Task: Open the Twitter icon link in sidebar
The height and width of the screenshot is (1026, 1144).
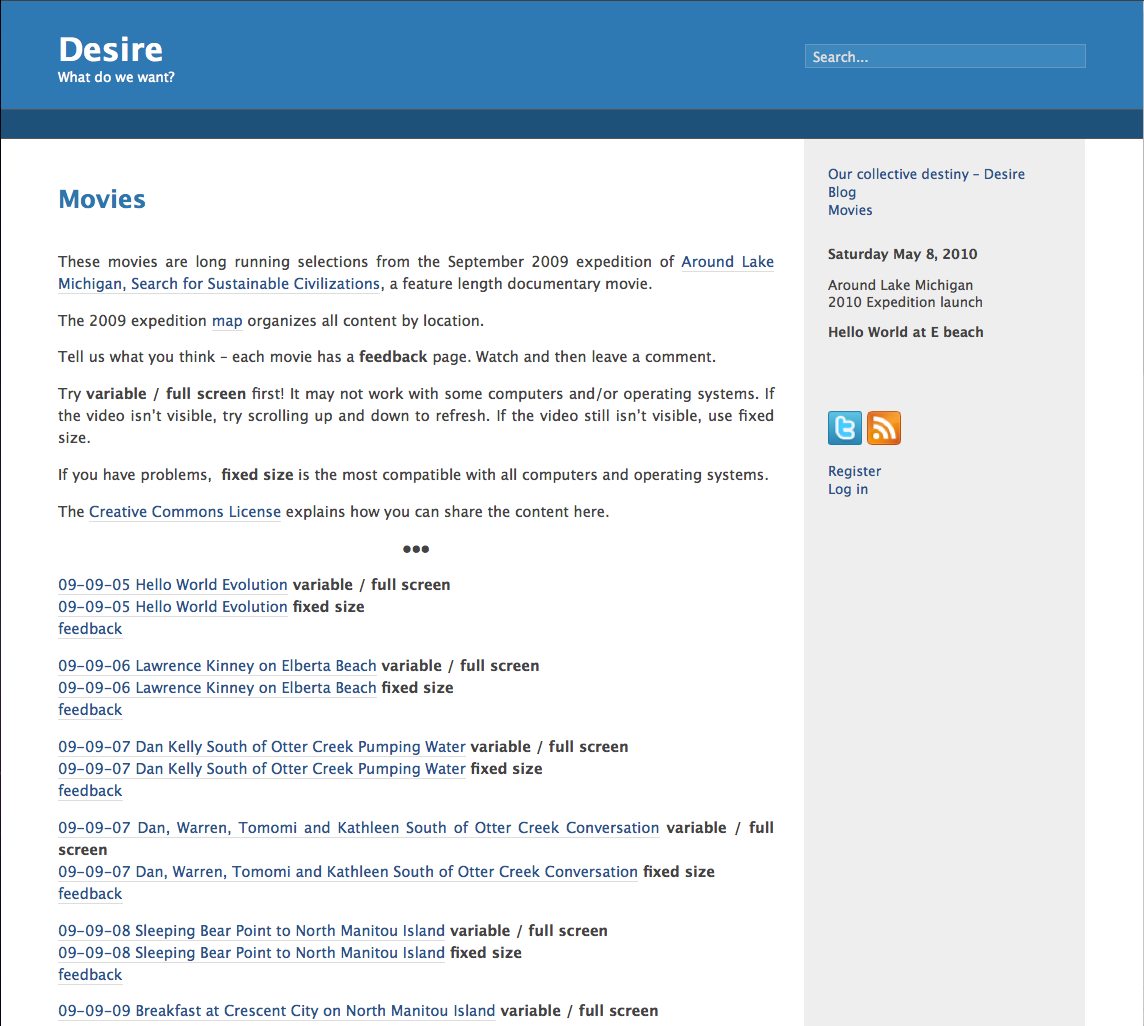Action: (x=844, y=428)
